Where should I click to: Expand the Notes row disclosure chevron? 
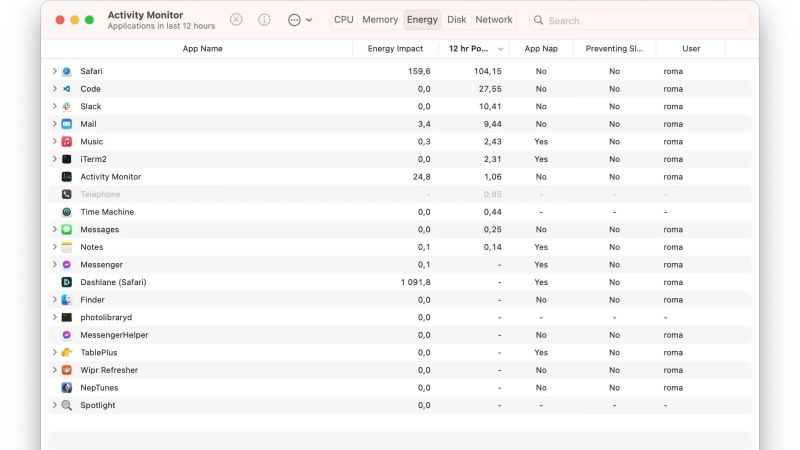[55, 247]
